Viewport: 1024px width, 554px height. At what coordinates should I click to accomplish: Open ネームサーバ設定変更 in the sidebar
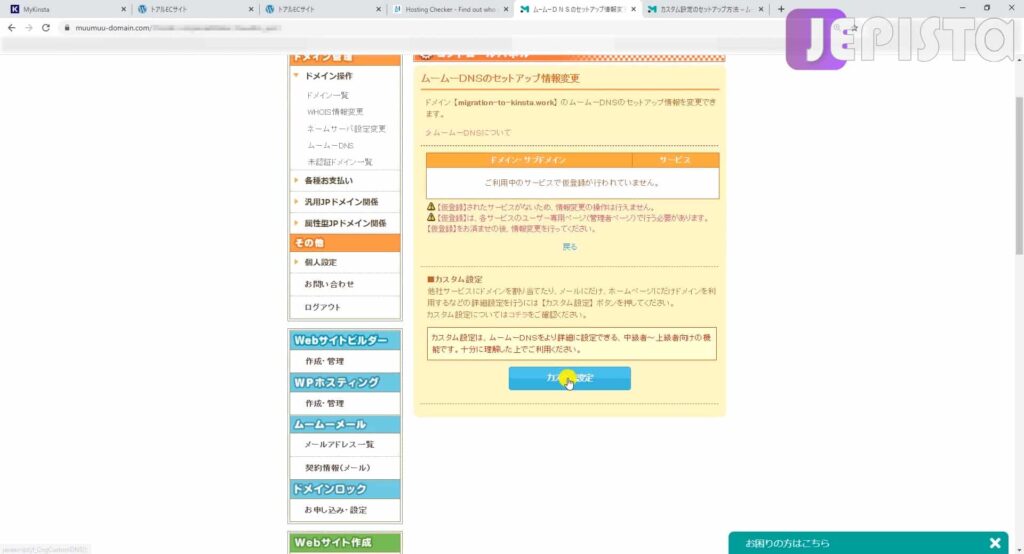[x=346, y=129]
